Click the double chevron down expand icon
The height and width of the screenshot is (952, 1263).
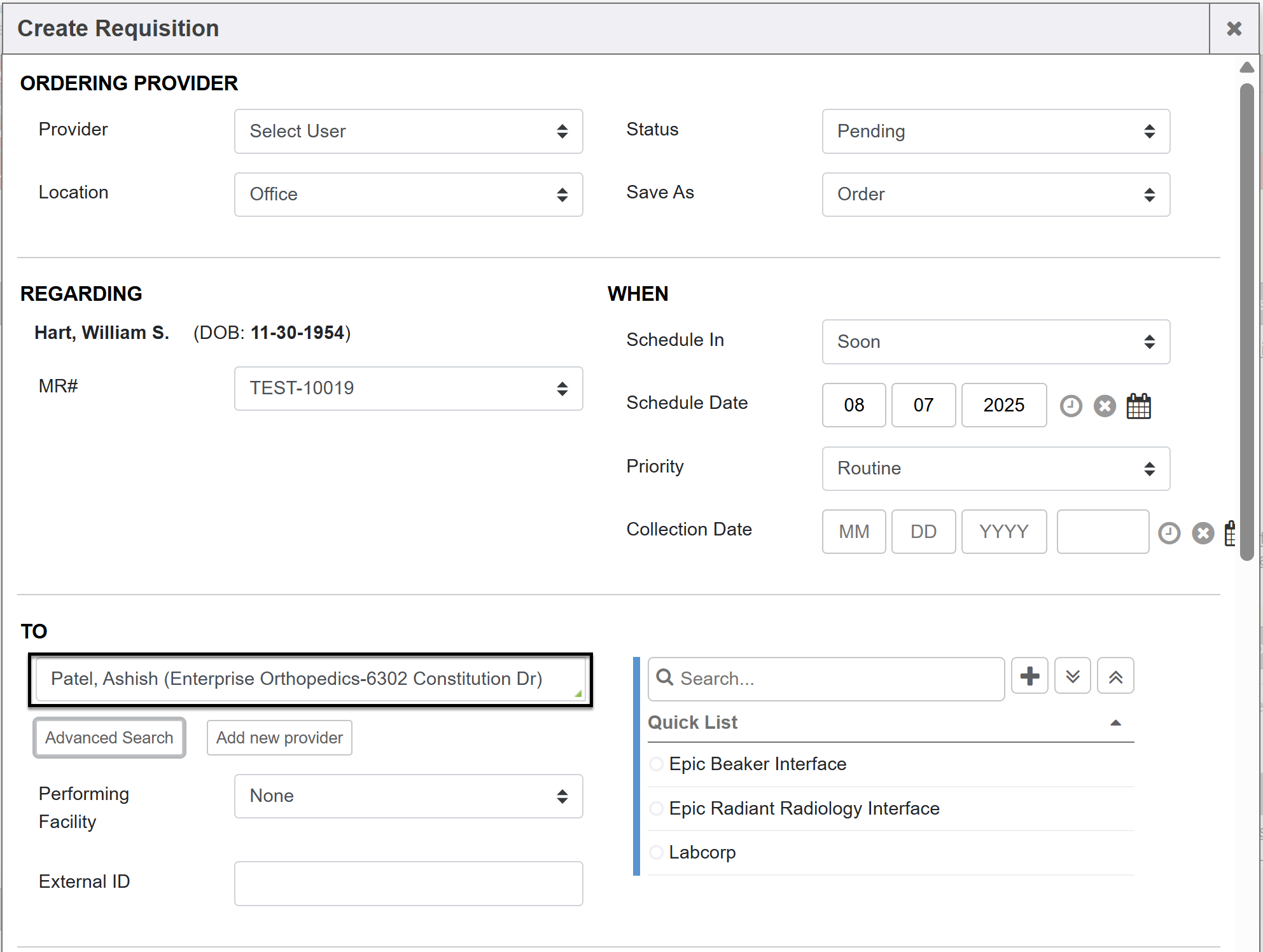[x=1072, y=676]
